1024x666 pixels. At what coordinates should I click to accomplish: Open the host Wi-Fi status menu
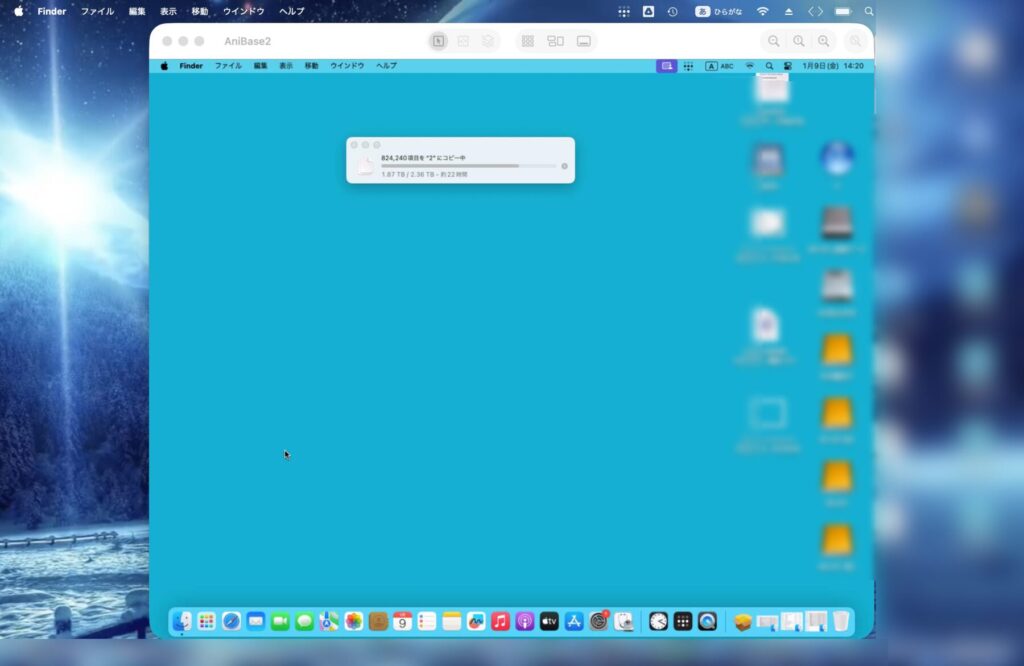pyautogui.click(x=763, y=11)
